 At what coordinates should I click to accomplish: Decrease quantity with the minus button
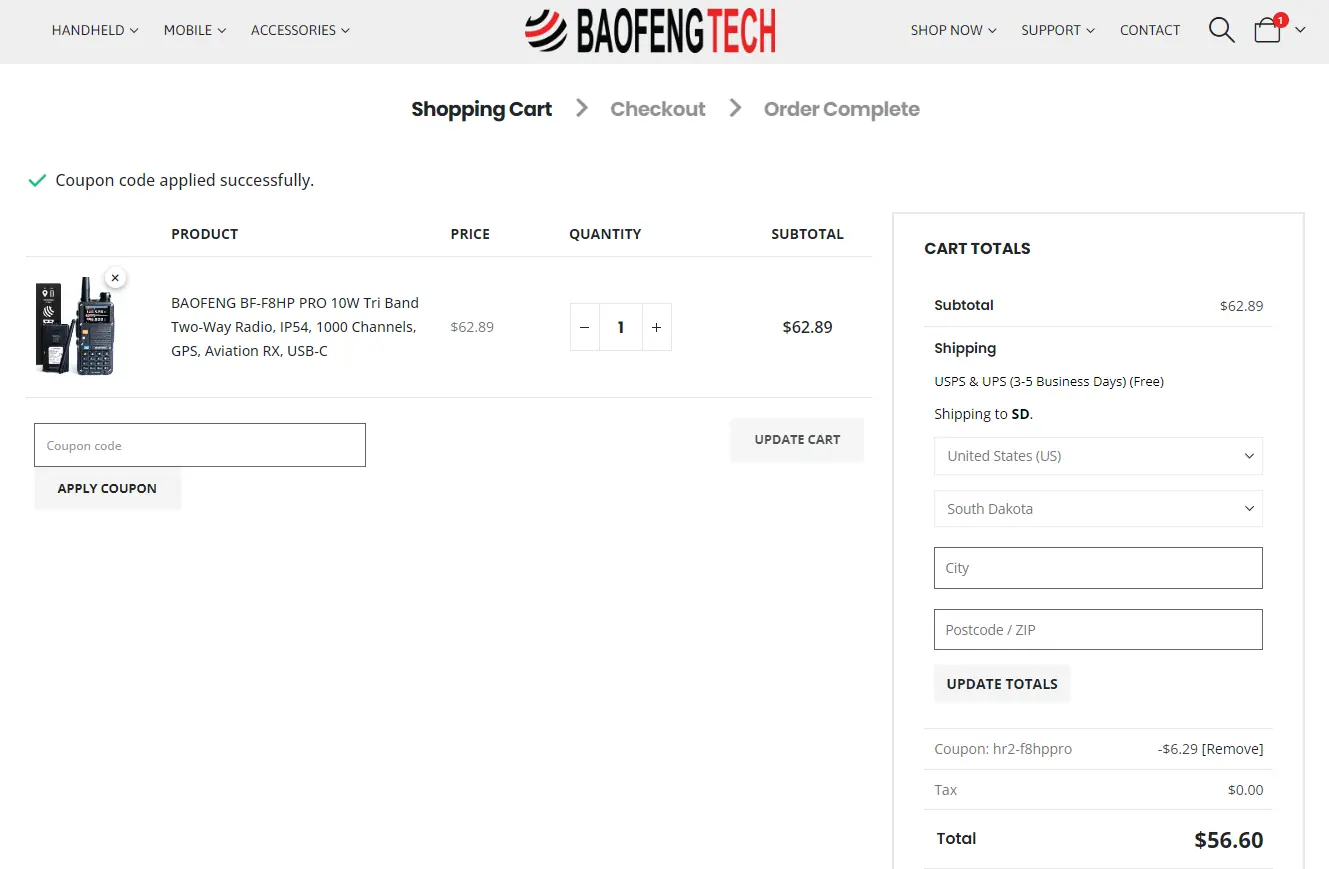[x=585, y=327]
